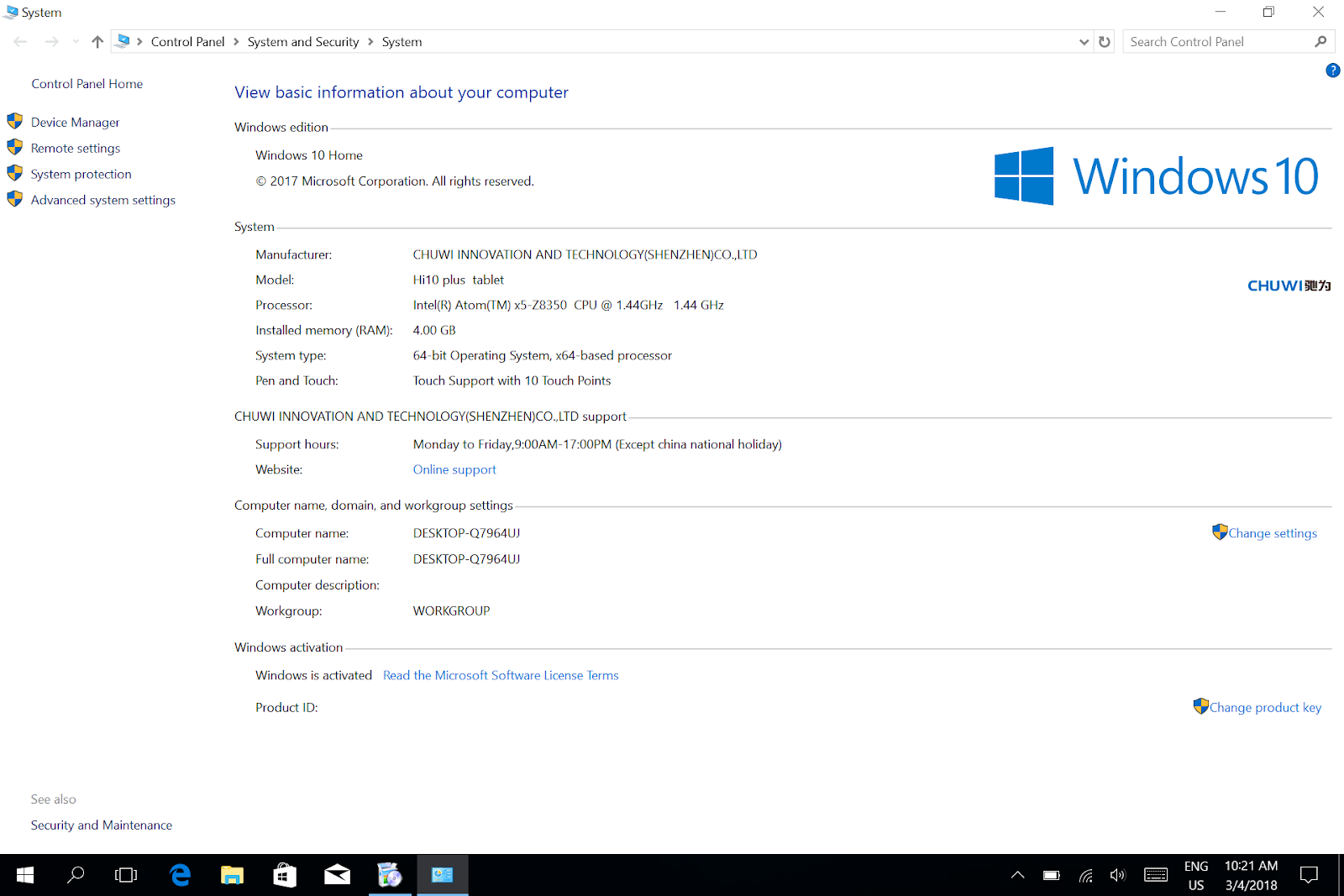Click the Online support website link
The width and height of the screenshot is (1344, 896).
tap(454, 470)
